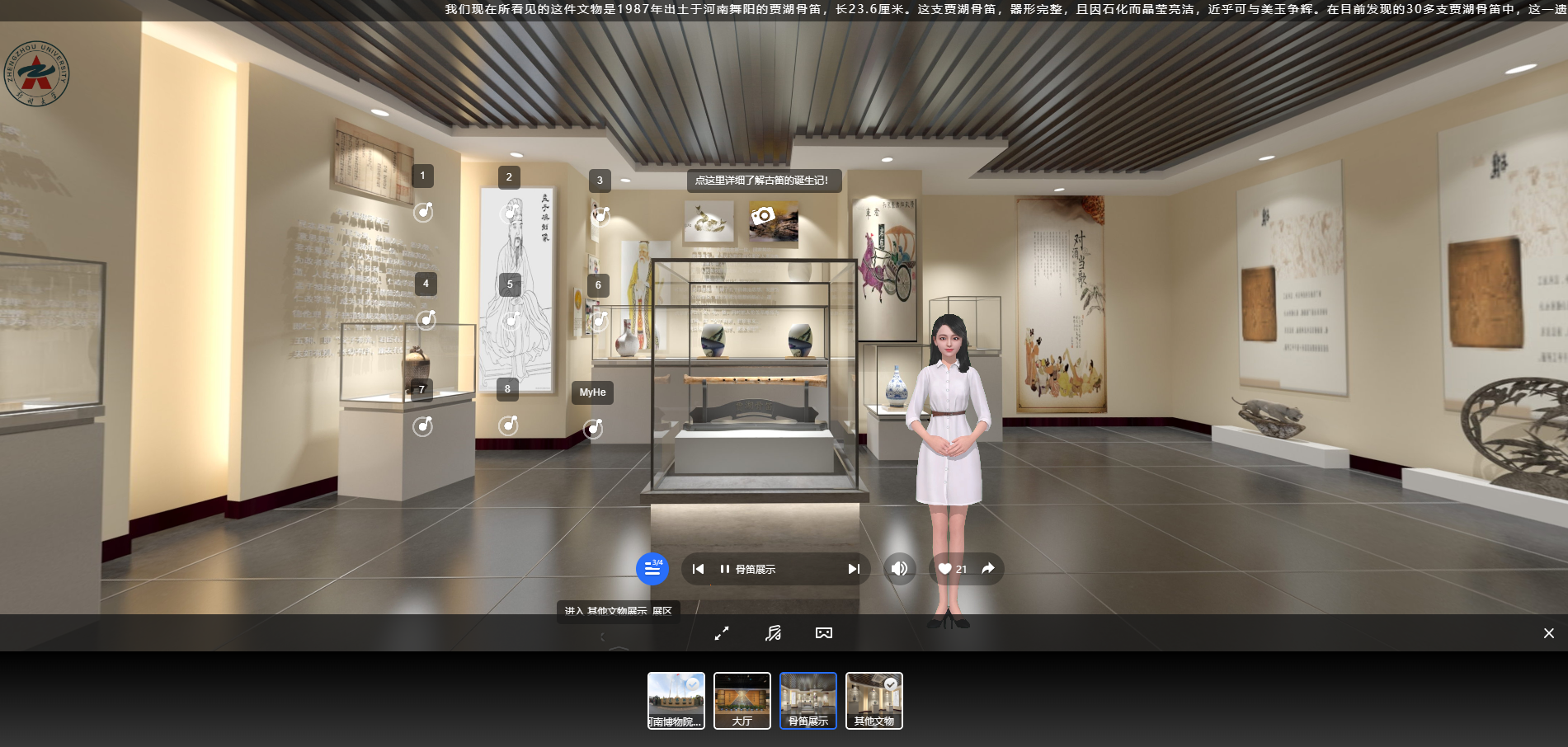Switch to the 其他文物 scene thumbnail
The height and width of the screenshot is (747, 1568).
tap(873, 700)
